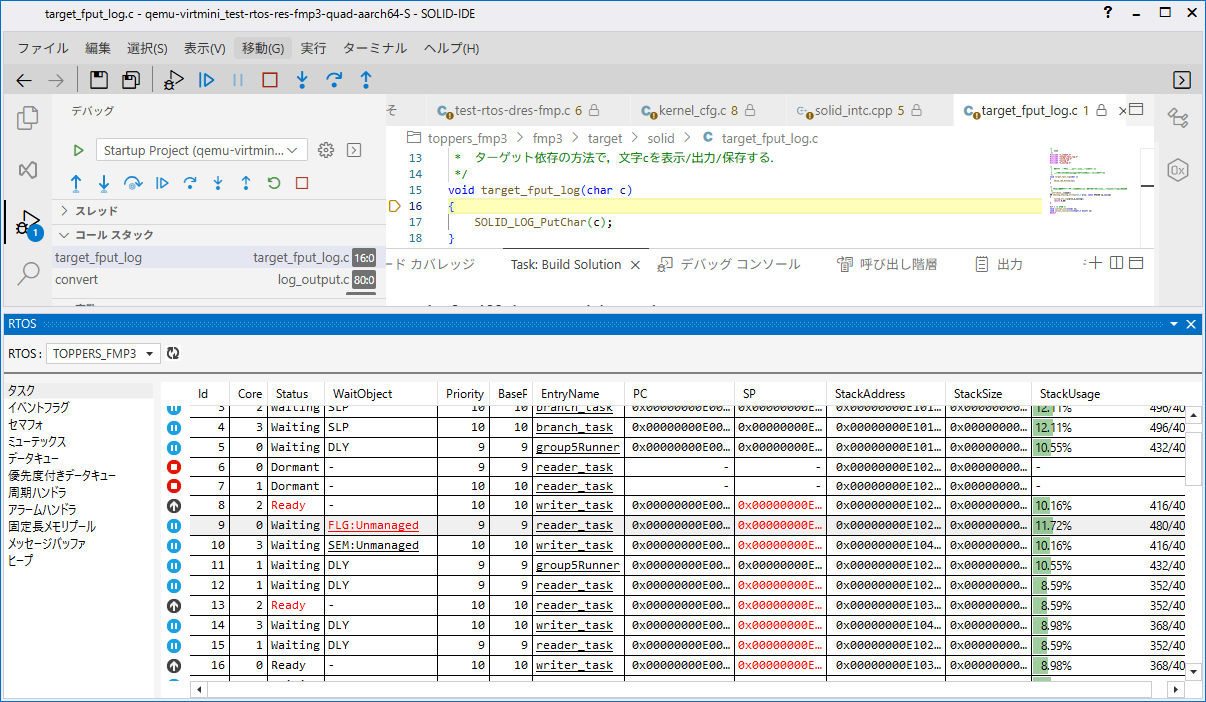Click the red Stop debugging square in toolbar

click(270, 80)
